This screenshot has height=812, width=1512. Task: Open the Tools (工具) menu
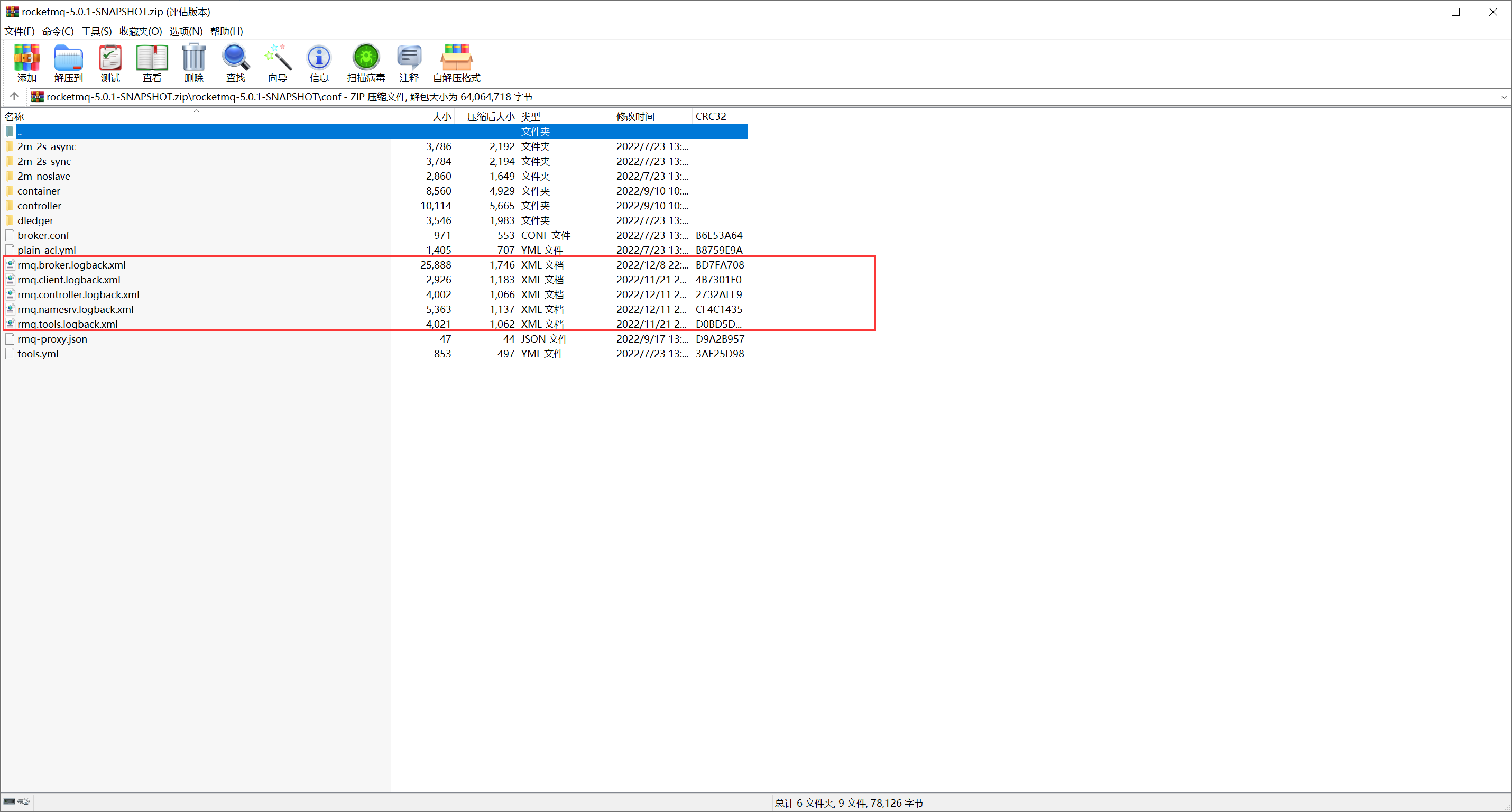click(x=96, y=31)
